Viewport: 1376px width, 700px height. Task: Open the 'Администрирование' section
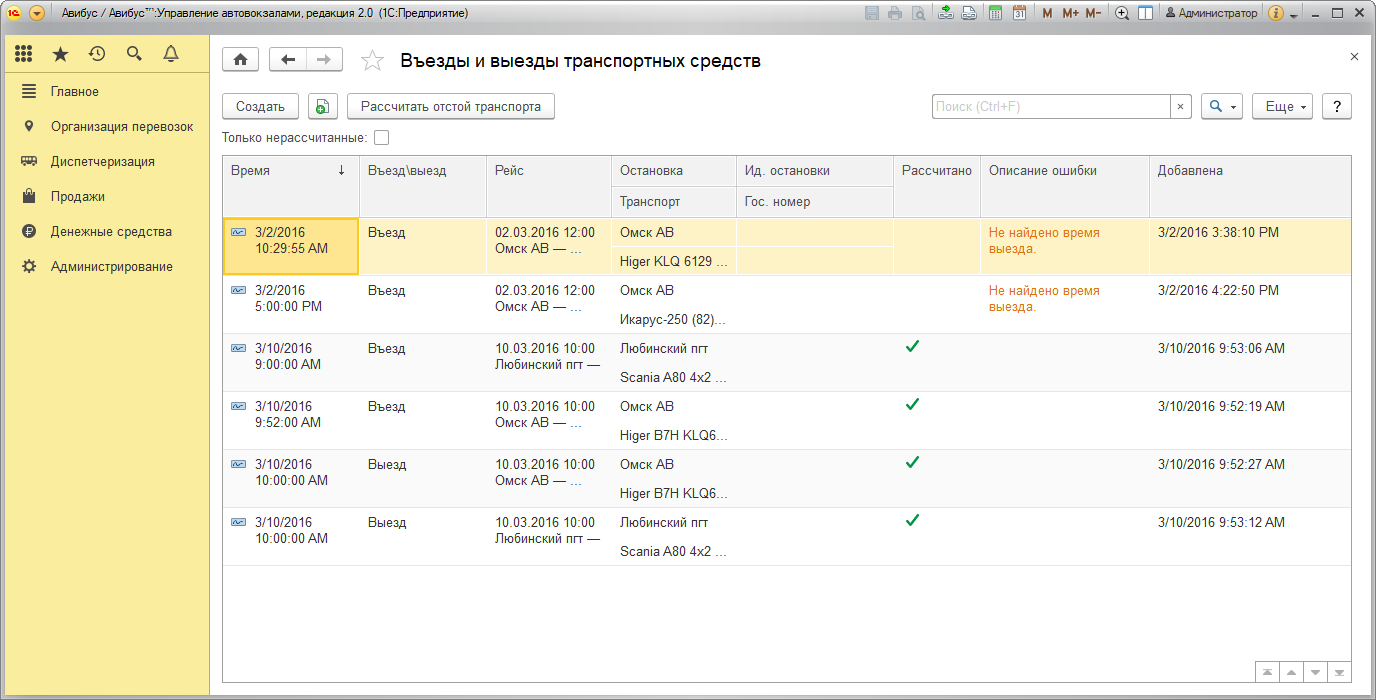pyautogui.click(x=111, y=266)
